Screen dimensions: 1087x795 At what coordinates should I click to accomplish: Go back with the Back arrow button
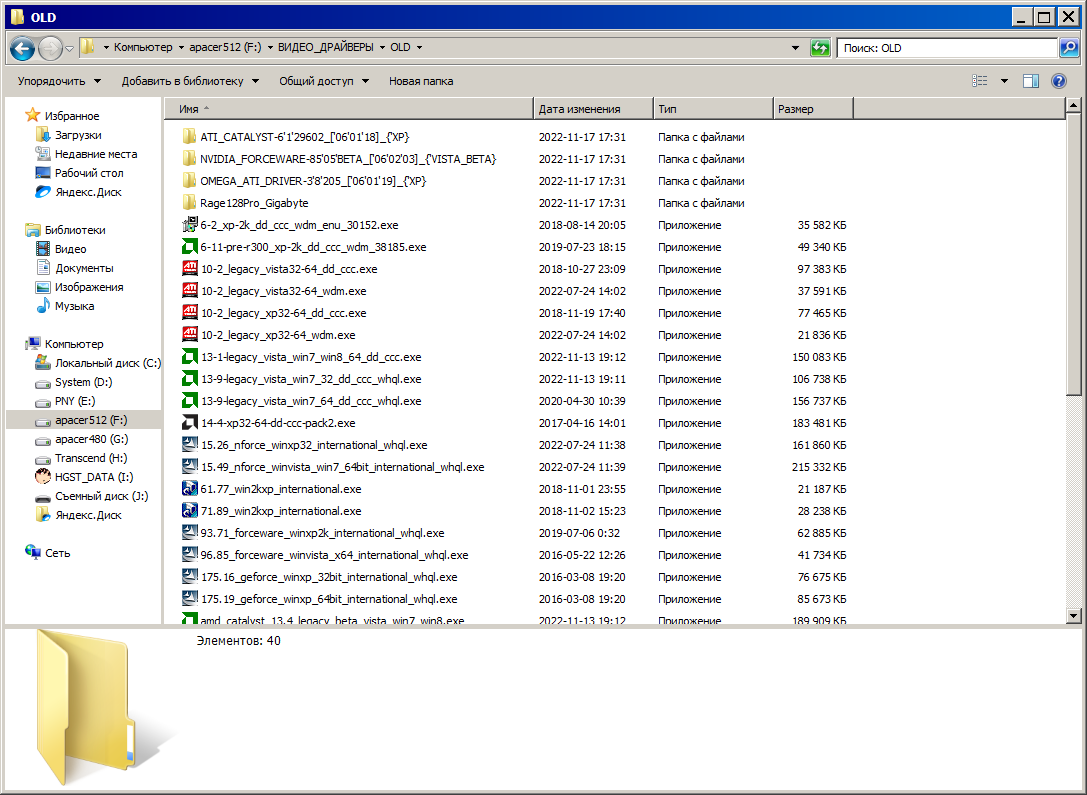pos(22,48)
